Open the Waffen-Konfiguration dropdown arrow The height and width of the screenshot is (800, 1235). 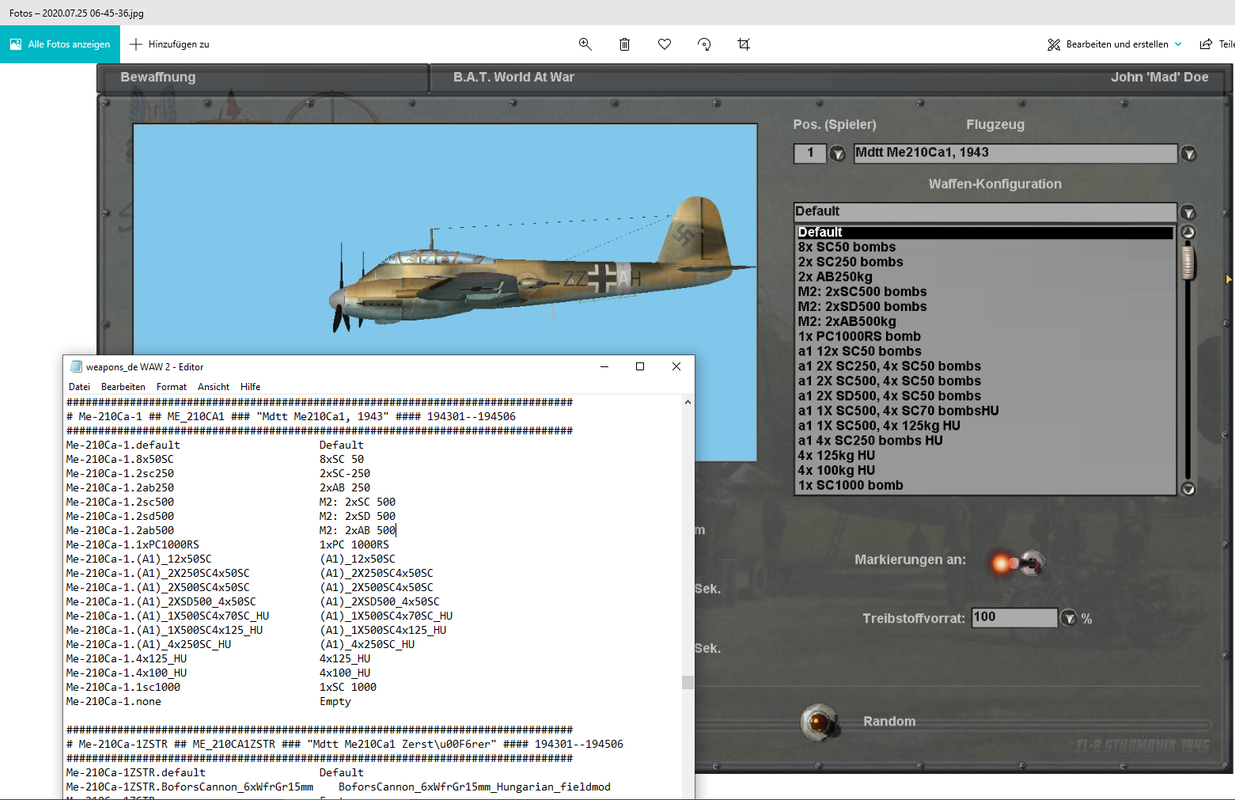coord(1187,212)
